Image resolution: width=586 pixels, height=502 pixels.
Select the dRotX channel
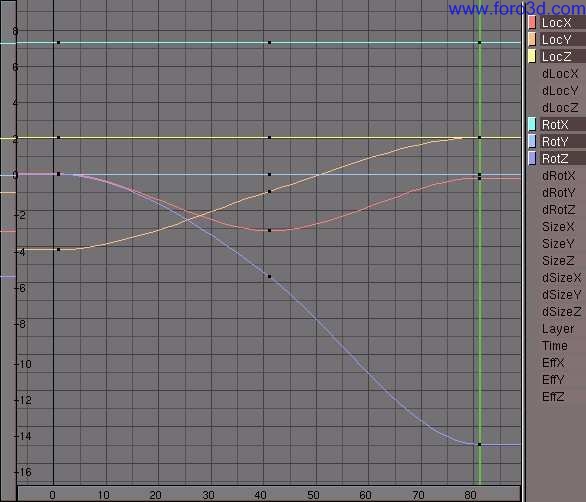[x=559, y=175]
